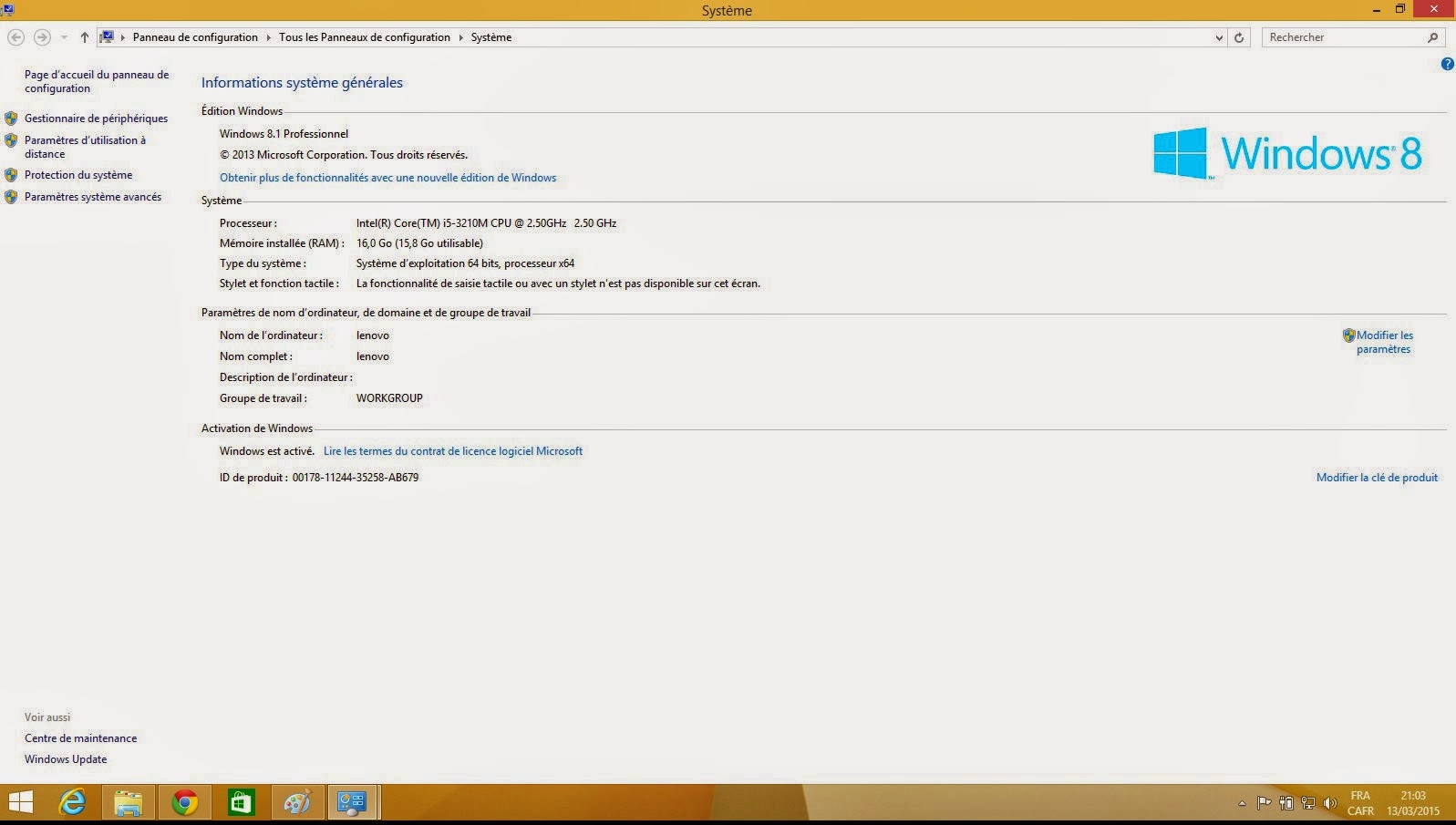
Task: Click FRA CAFR language indicator
Action: 1360,803
